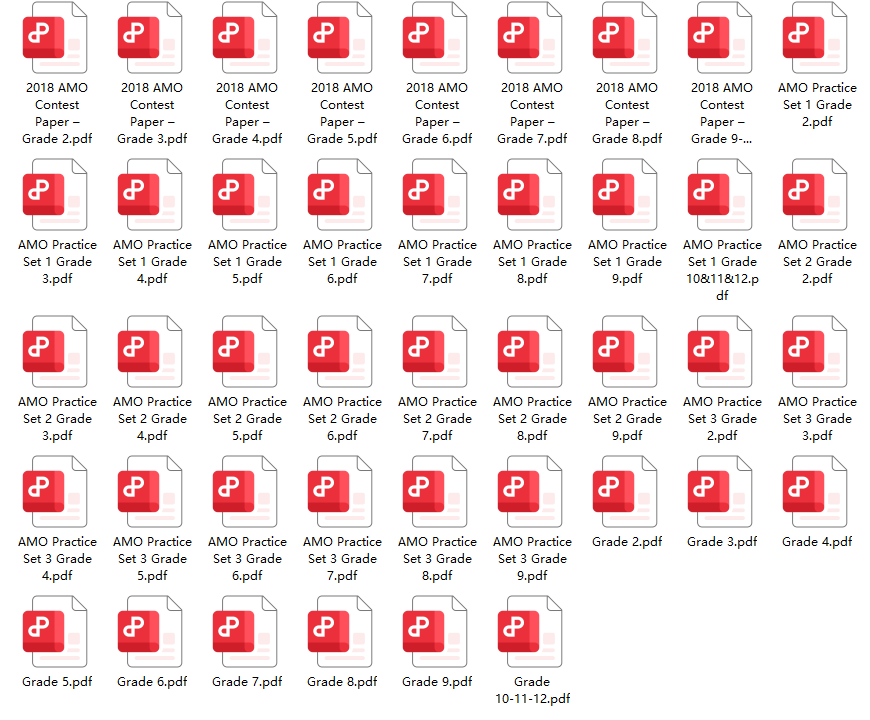Click the 2018 AMO Contest Grade 9- filename label

(x=722, y=113)
